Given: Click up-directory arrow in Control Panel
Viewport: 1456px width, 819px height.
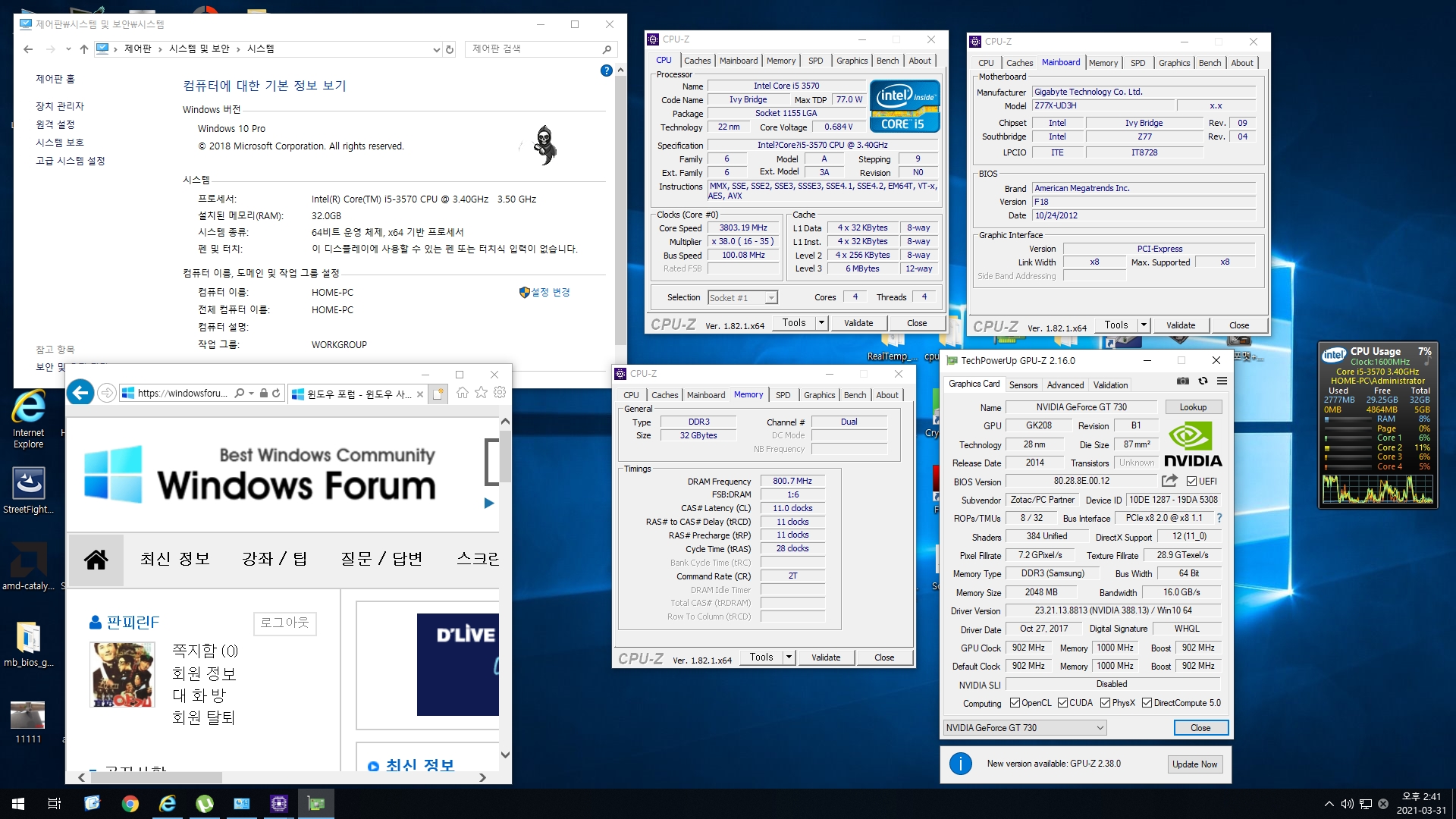Looking at the screenshot, I should tap(84, 49).
